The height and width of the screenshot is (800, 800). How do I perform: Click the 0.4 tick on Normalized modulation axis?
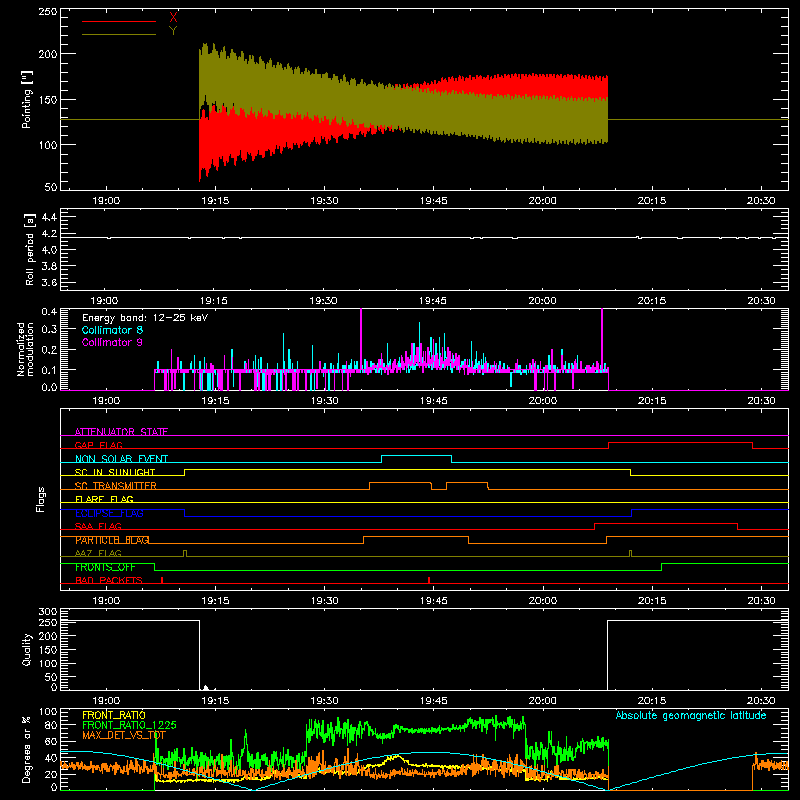49,312
